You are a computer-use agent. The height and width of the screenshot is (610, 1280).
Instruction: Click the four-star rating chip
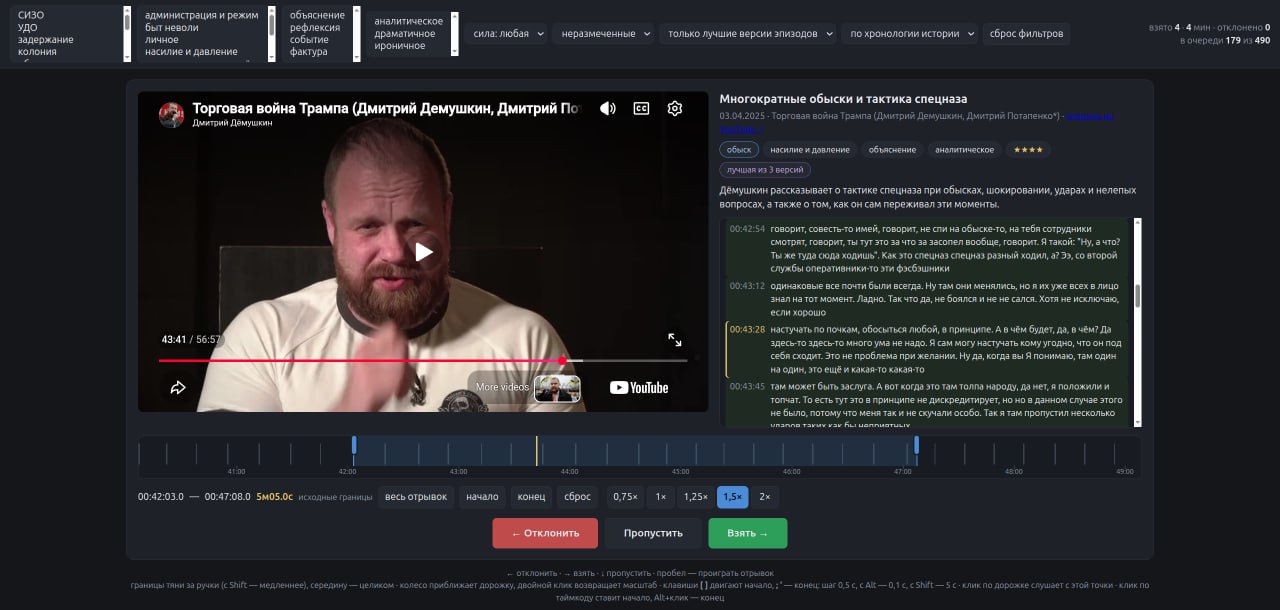tap(1029, 150)
